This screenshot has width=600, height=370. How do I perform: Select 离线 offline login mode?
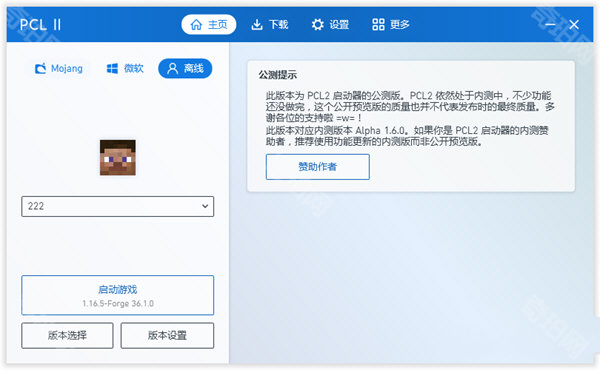[x=185, y=68]
